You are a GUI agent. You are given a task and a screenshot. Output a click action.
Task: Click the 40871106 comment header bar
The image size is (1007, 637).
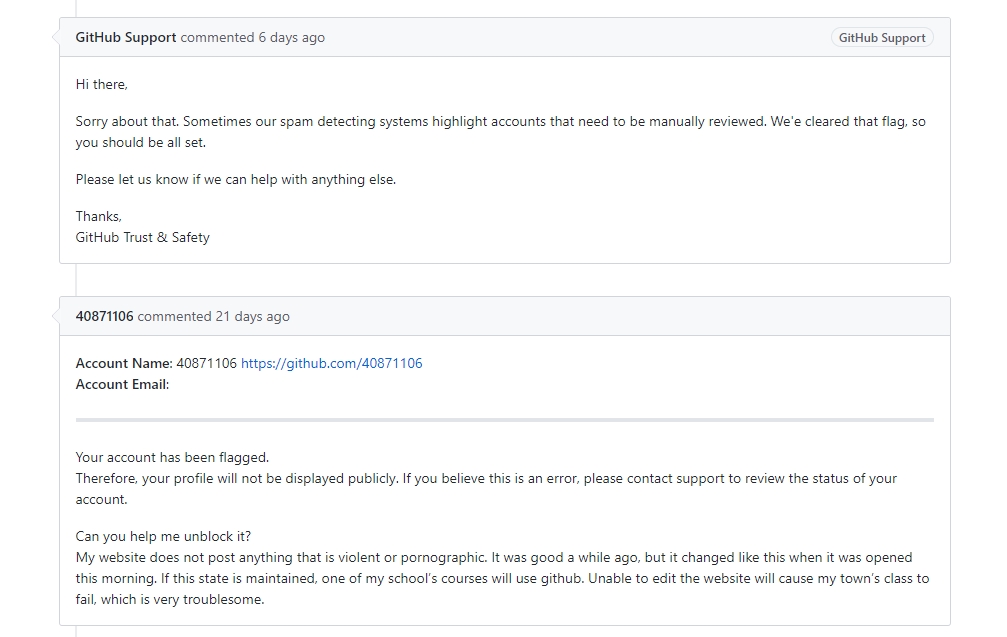coord(505,316)
